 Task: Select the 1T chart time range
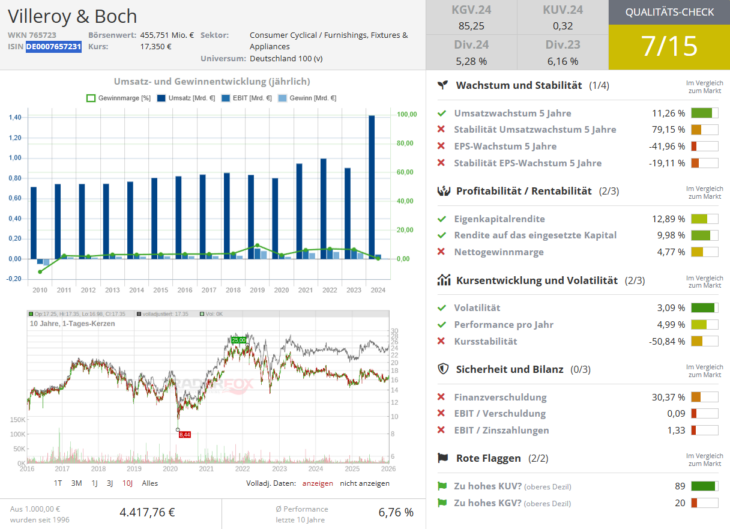[x=58, y=483]
